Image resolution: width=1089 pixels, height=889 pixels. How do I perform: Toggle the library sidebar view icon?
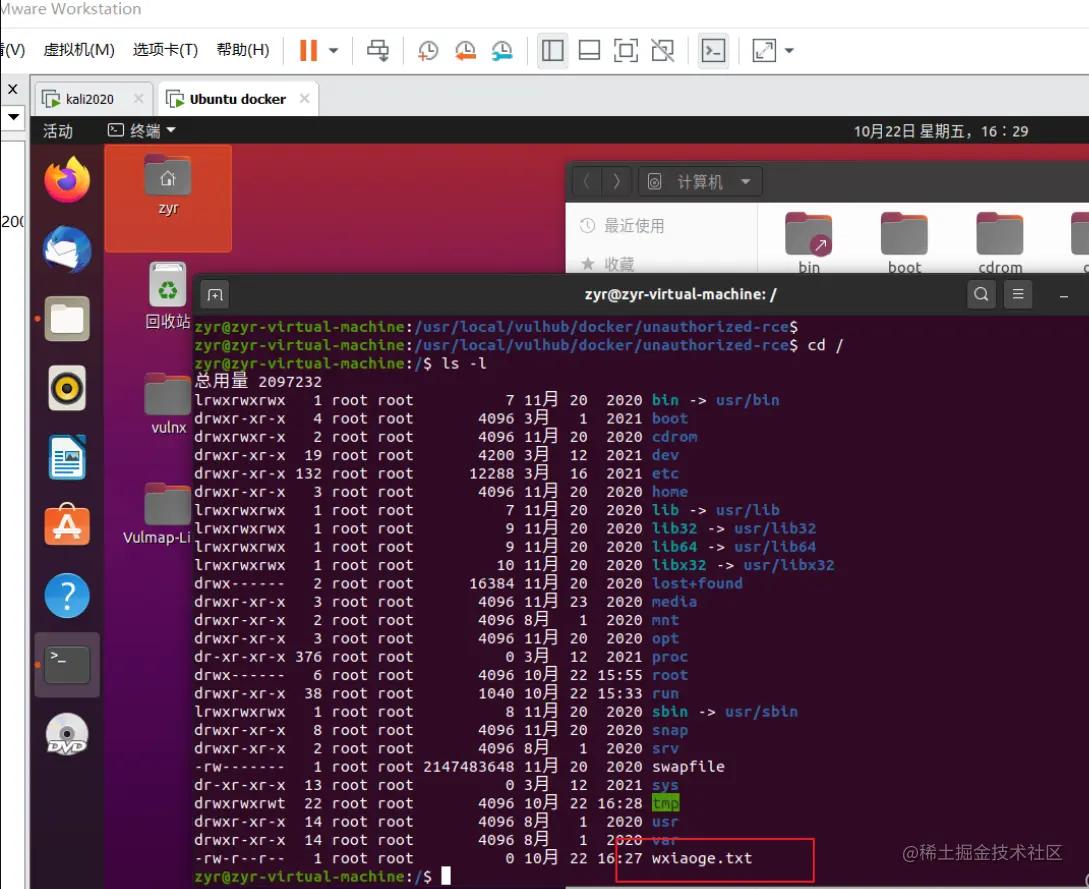pyautogui.click(x=553, y=50)
